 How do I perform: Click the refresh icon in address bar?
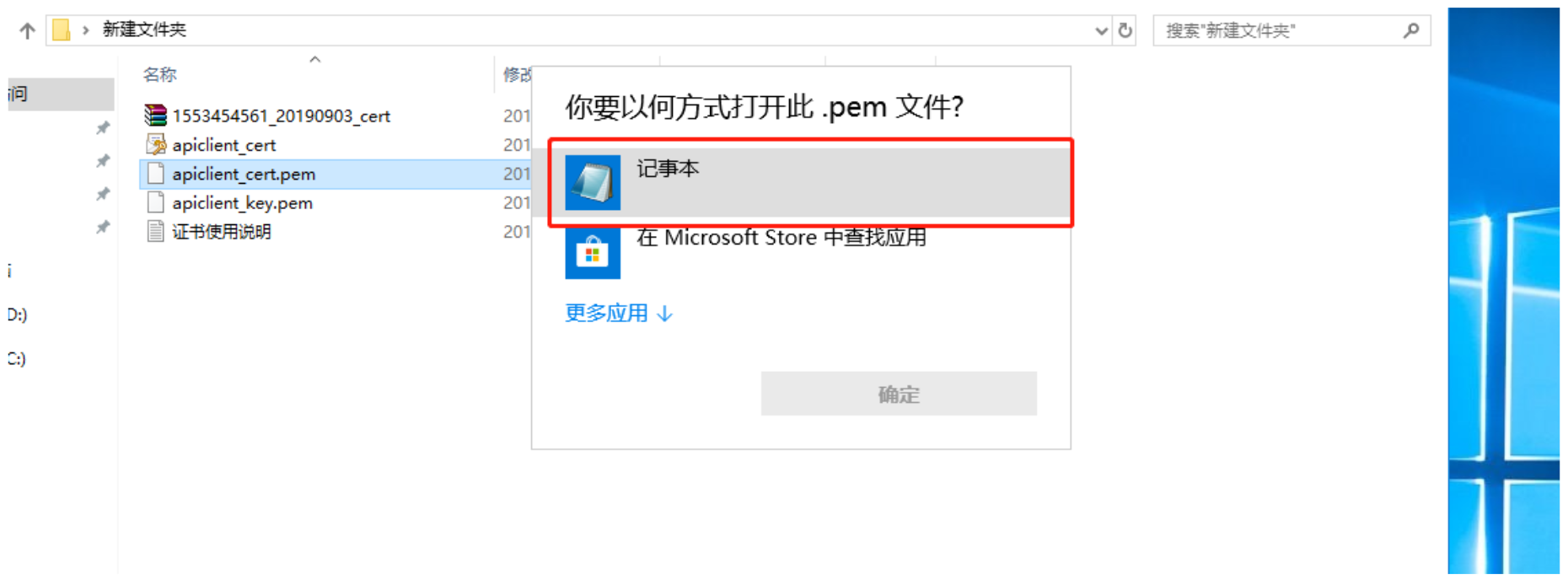1125,31
